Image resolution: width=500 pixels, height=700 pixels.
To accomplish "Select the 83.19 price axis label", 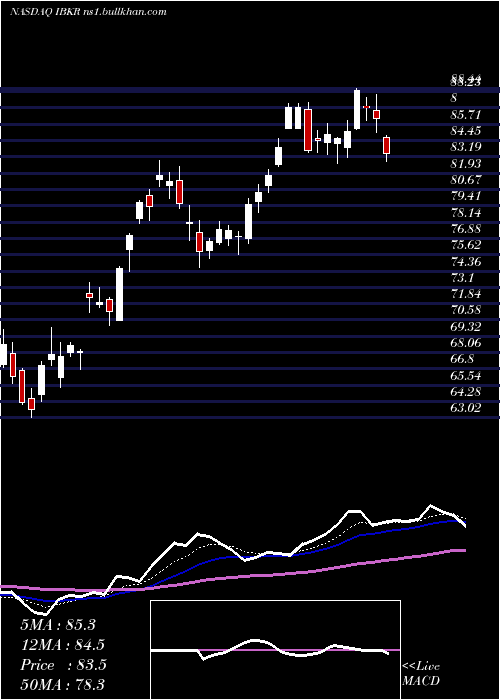I will (466, 147).
